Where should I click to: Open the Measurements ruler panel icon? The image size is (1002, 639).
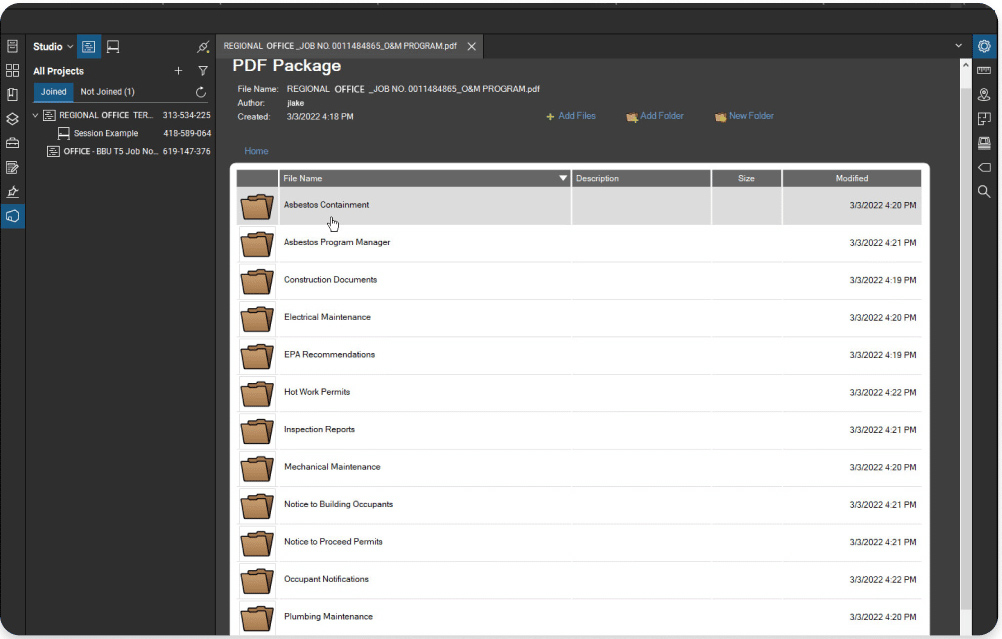984,71
